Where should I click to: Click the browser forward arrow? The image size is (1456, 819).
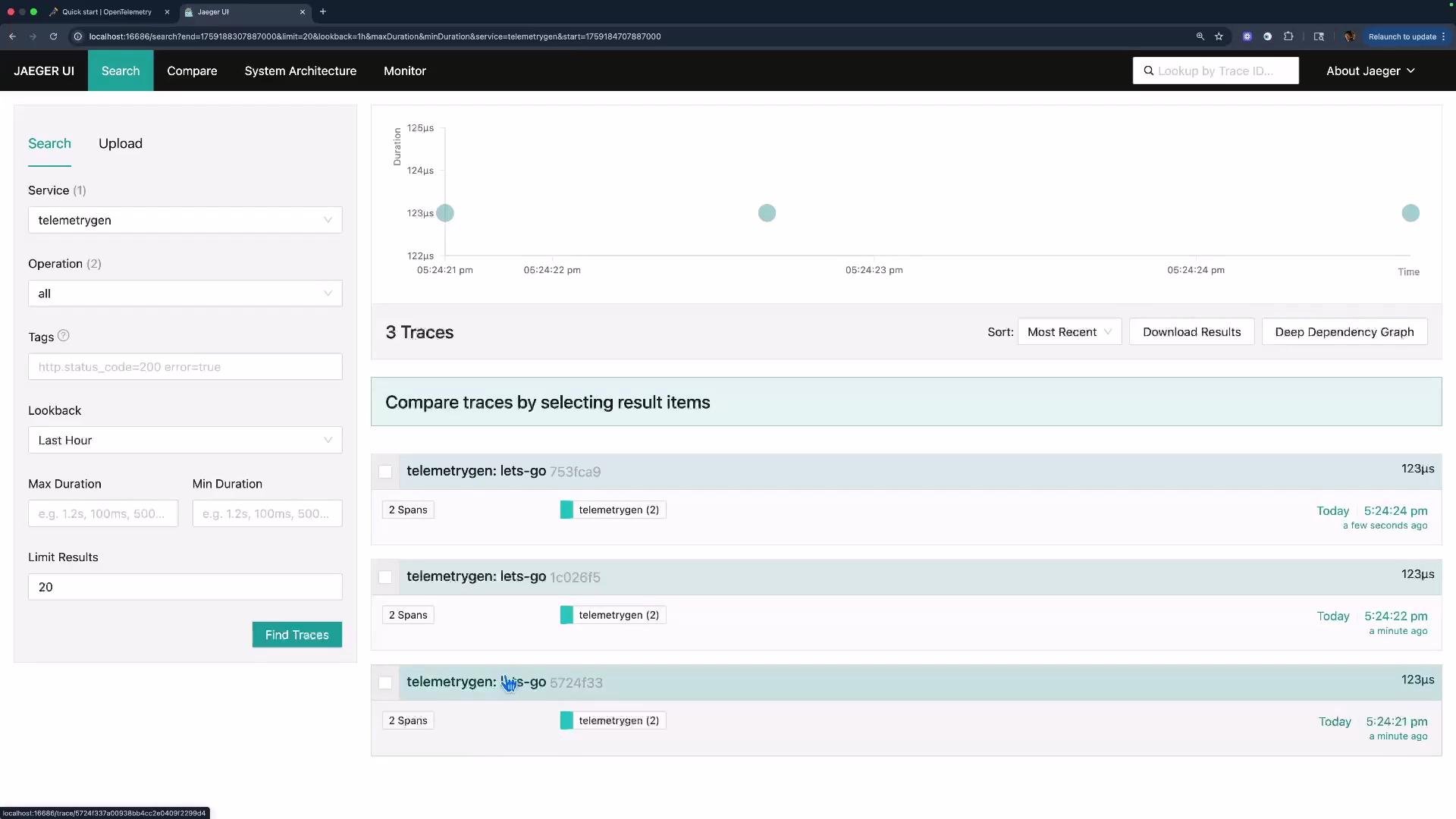[33, 36]
